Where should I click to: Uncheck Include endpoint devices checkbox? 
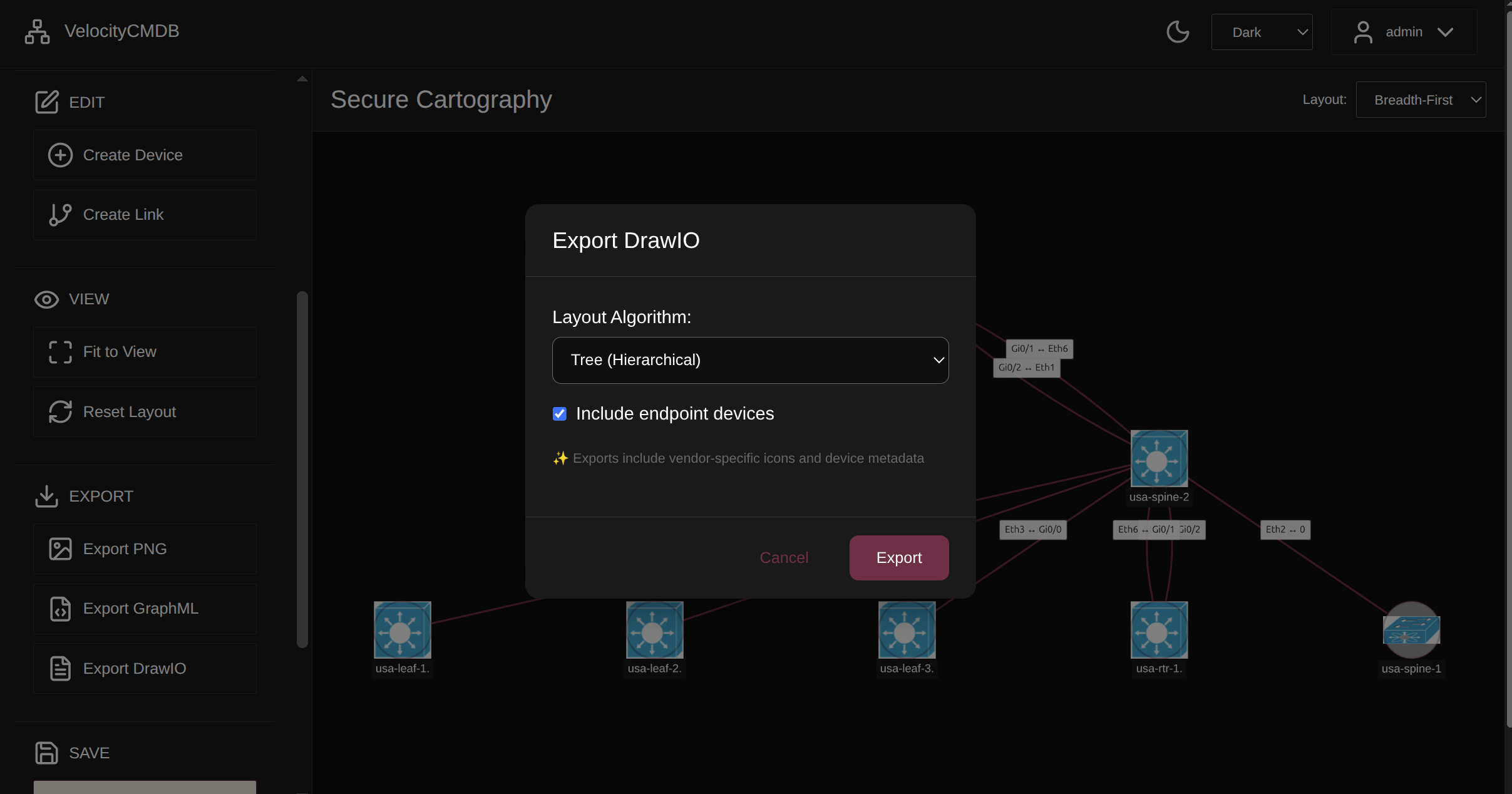tap(560, 414)
